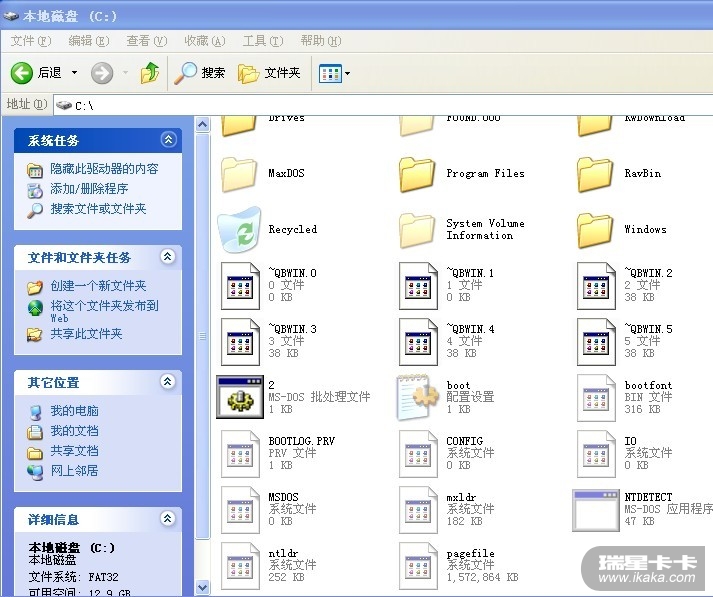Click 创建一个新文件夹 link

coord(98,286)
